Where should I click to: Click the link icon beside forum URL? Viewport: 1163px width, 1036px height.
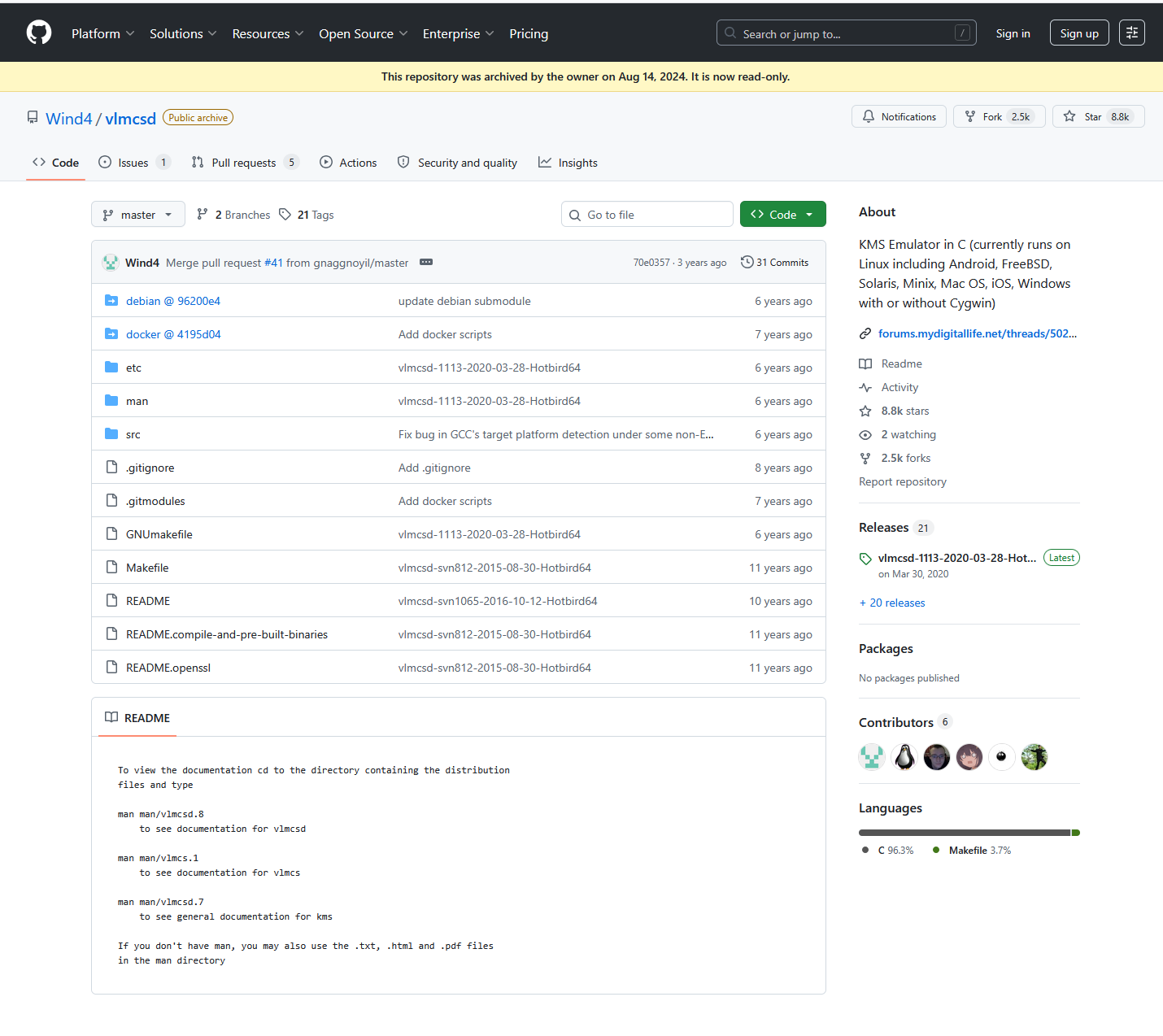coord(865,333)
